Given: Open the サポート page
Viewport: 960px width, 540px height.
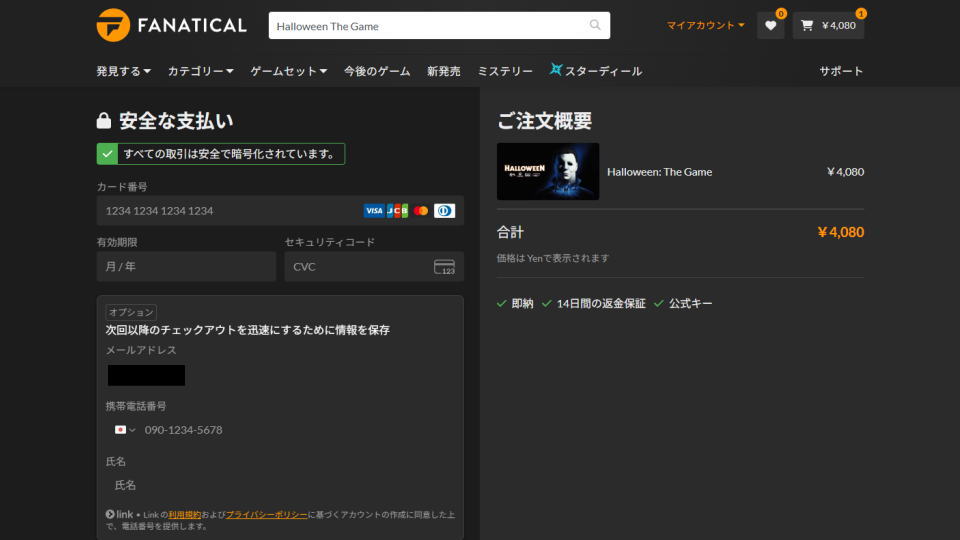Looking at the screenshot, I should coord(841,71).
